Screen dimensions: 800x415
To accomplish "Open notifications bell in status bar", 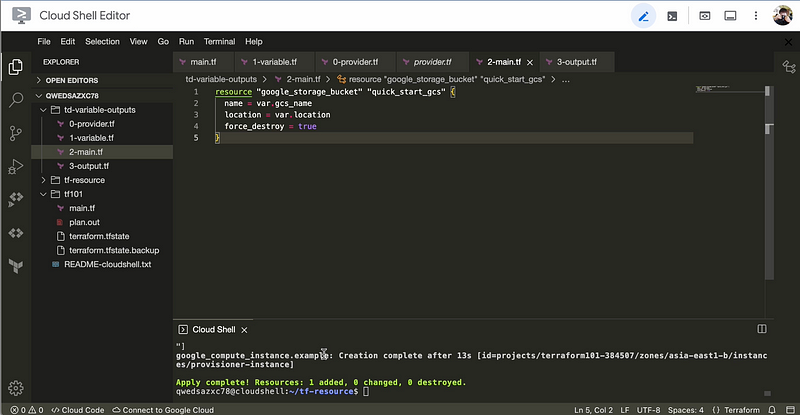I will (772, 410).
